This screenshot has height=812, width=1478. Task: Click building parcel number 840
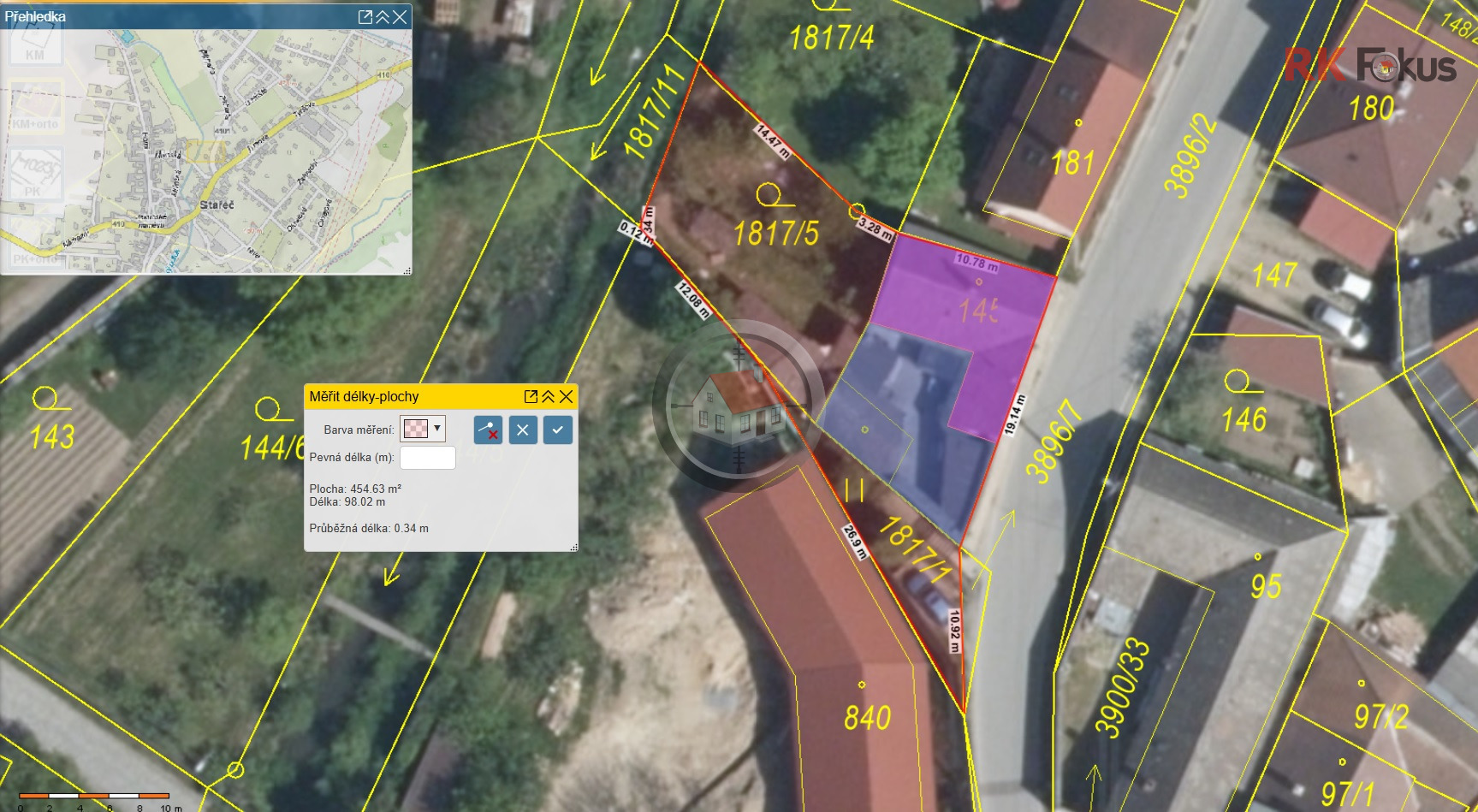pos(867,717)
